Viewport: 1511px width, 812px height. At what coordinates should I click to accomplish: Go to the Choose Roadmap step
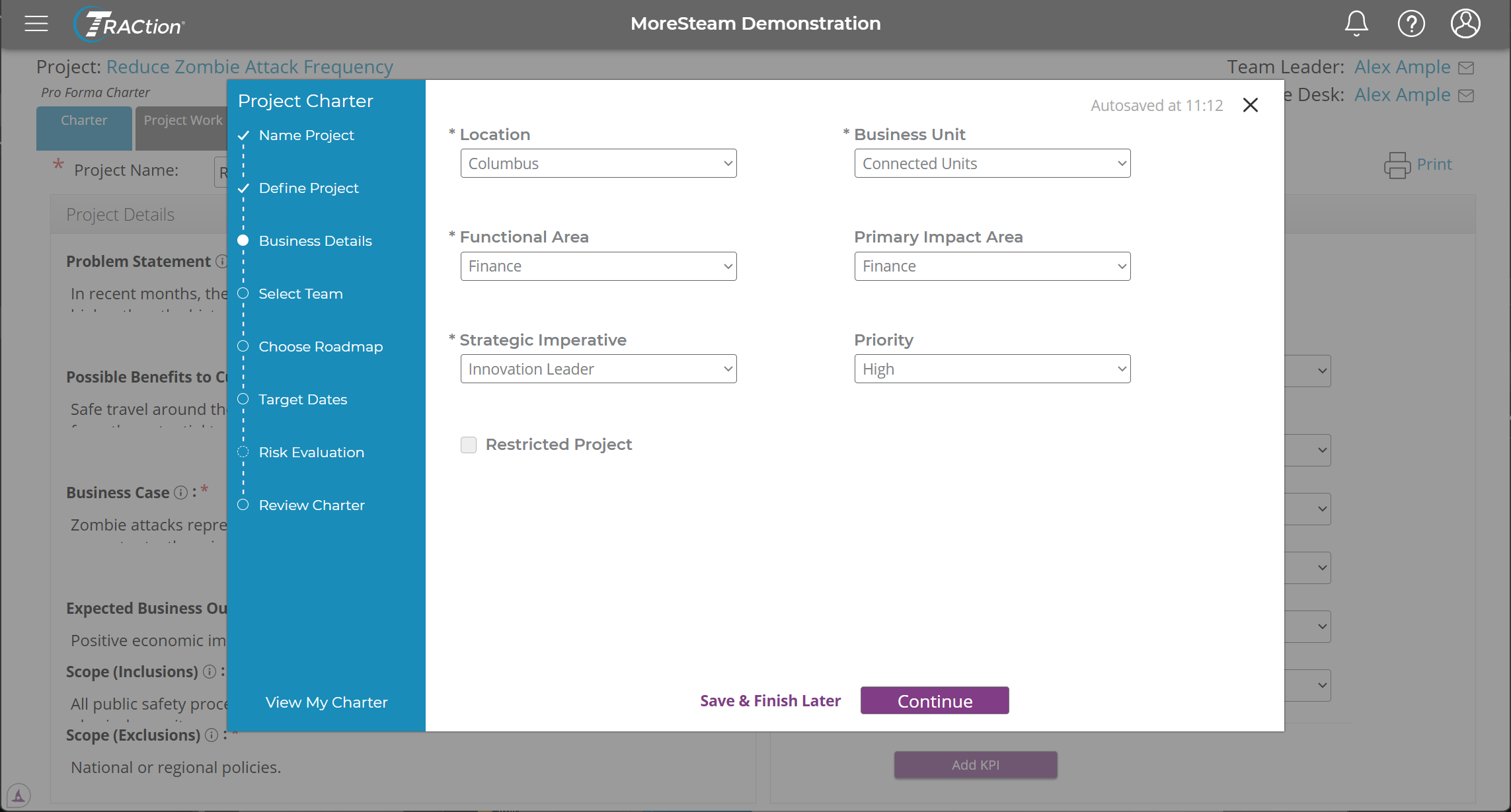coord(321,347)
